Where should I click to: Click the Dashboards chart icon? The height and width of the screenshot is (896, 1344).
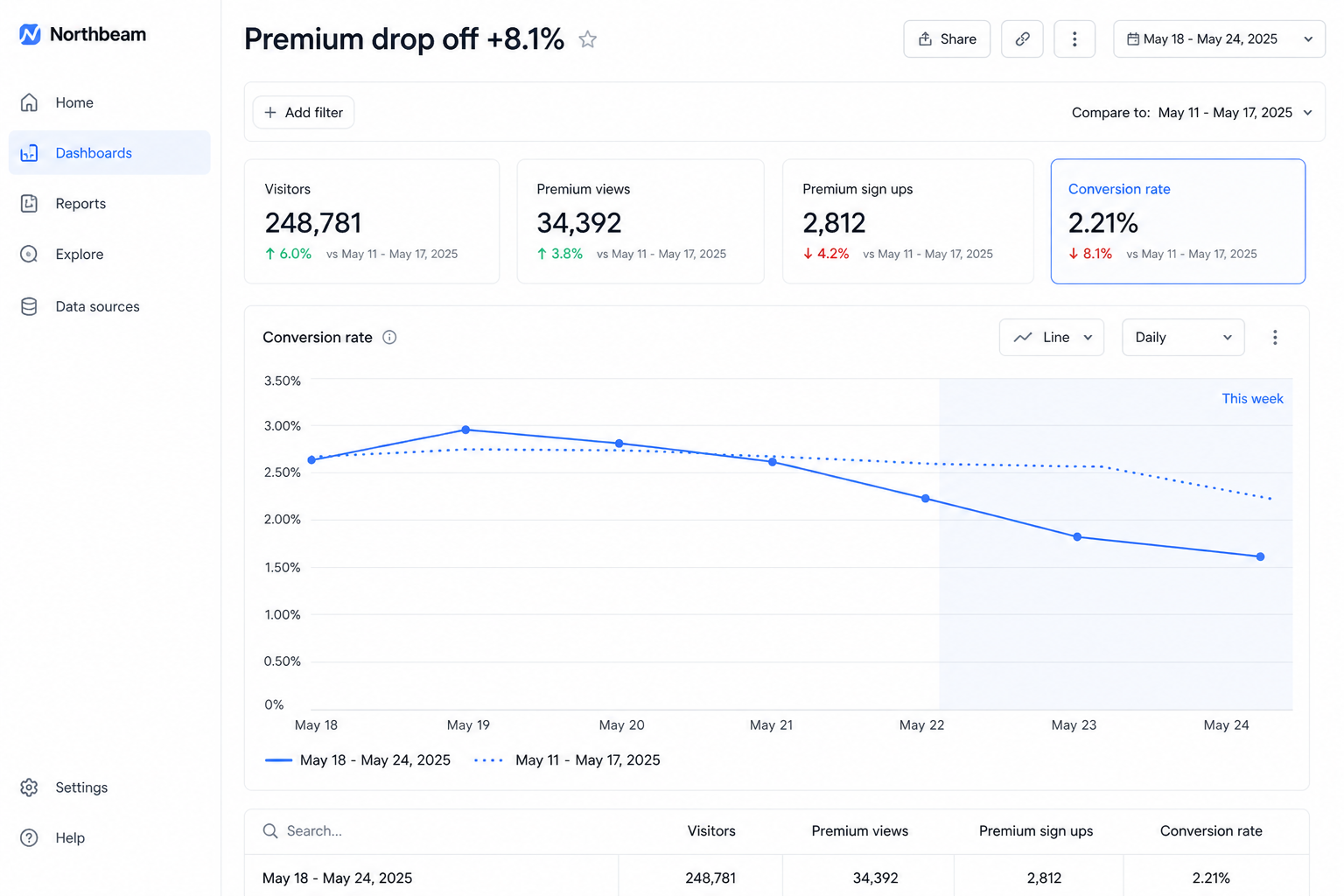coord(29,153)
